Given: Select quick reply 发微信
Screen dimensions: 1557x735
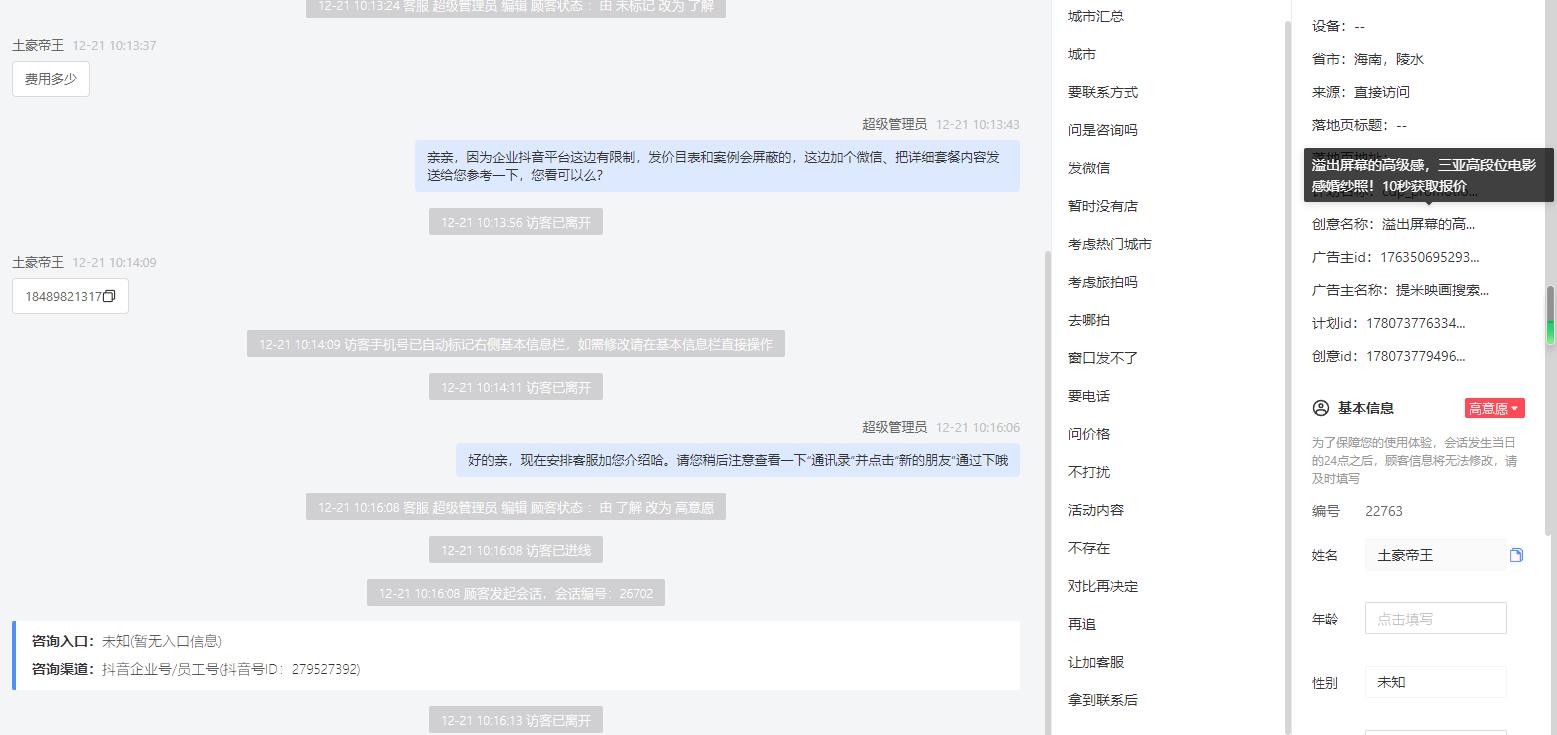Looking at the screenshot, I should 1089,168.
